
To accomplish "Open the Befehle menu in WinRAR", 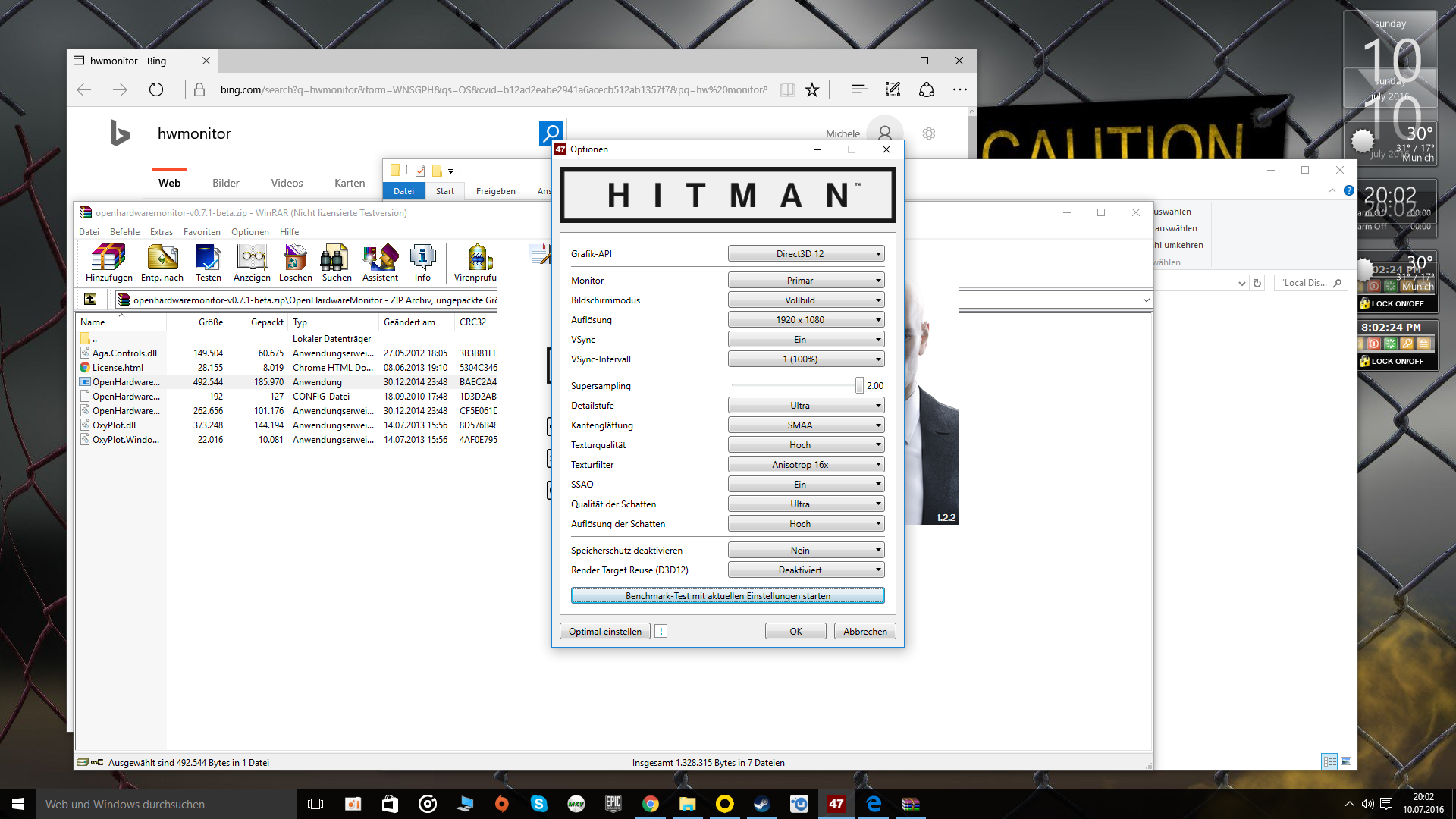I will click(x=124, y=232).
